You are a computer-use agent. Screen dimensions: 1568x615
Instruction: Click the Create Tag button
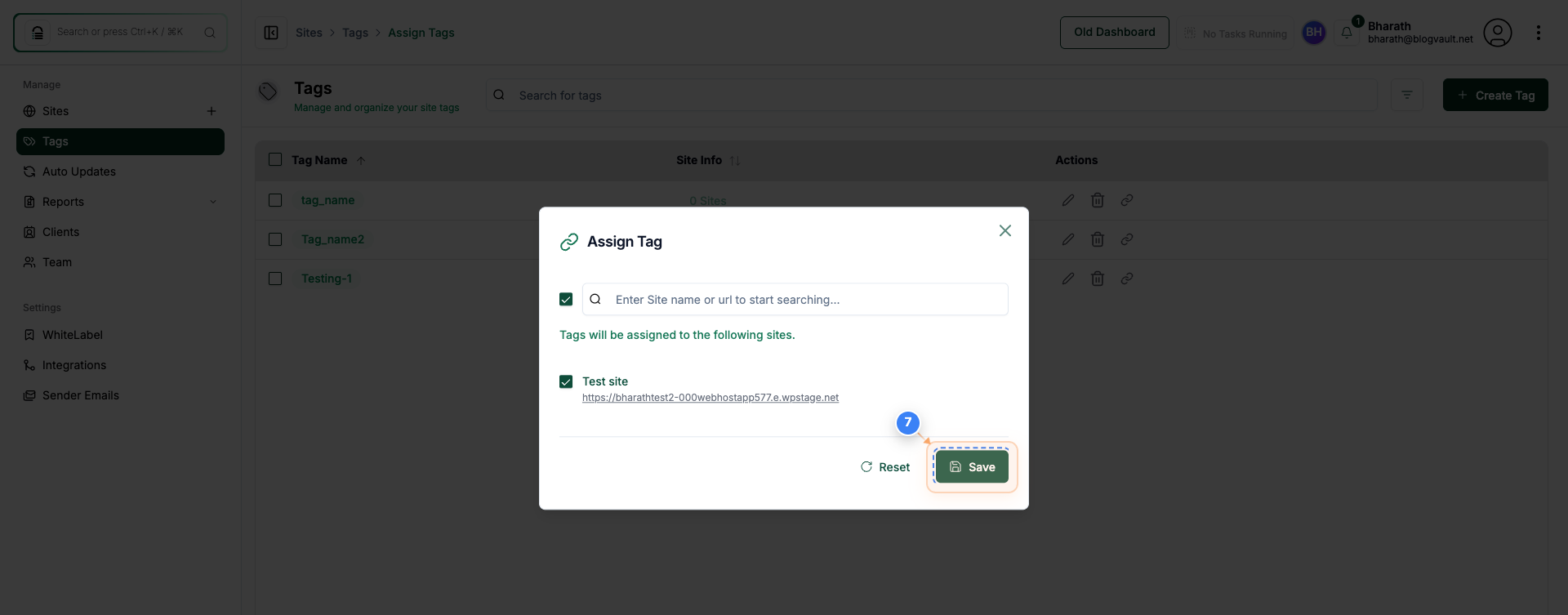pos(1495,95)
